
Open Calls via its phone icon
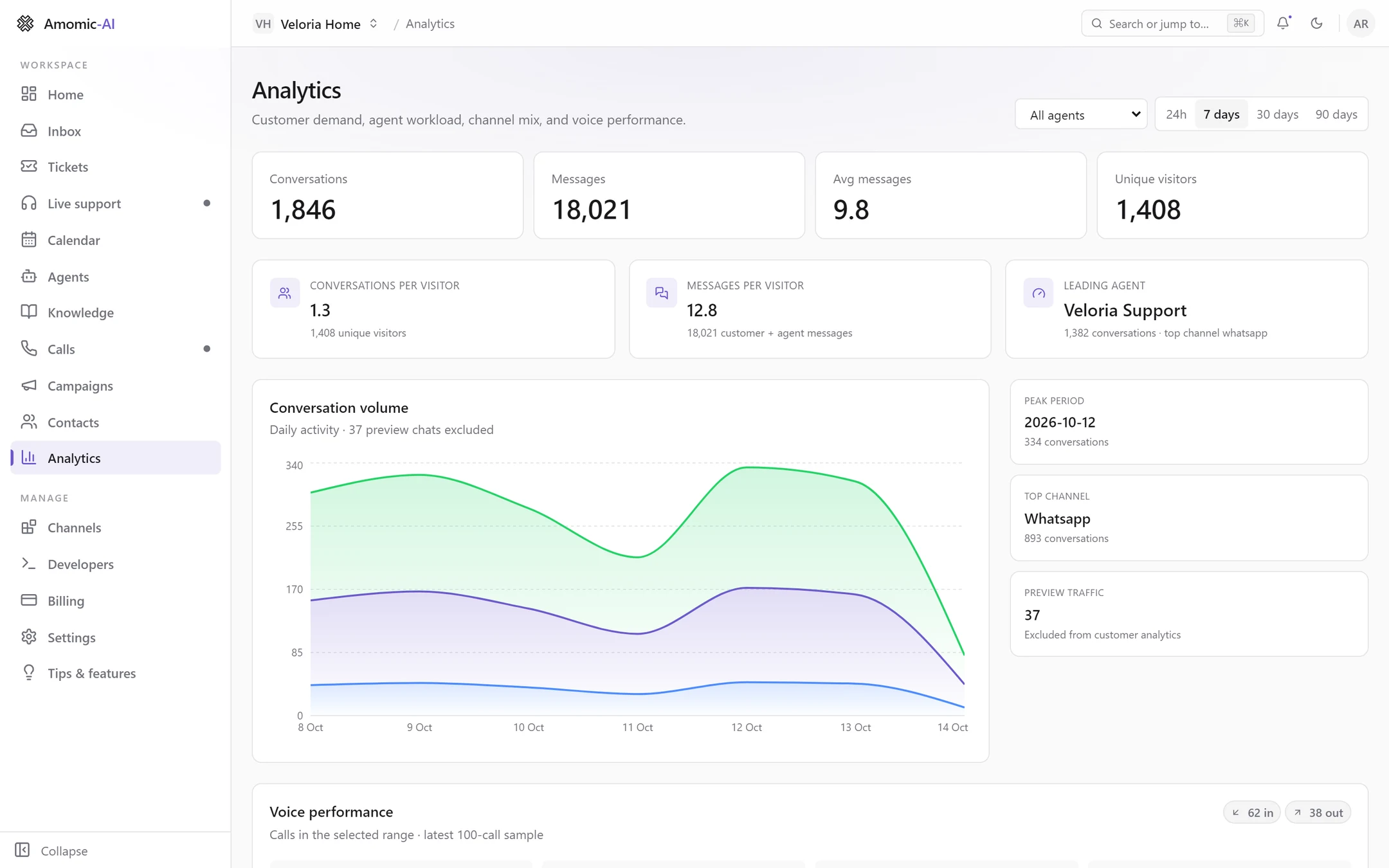[29, 348]
